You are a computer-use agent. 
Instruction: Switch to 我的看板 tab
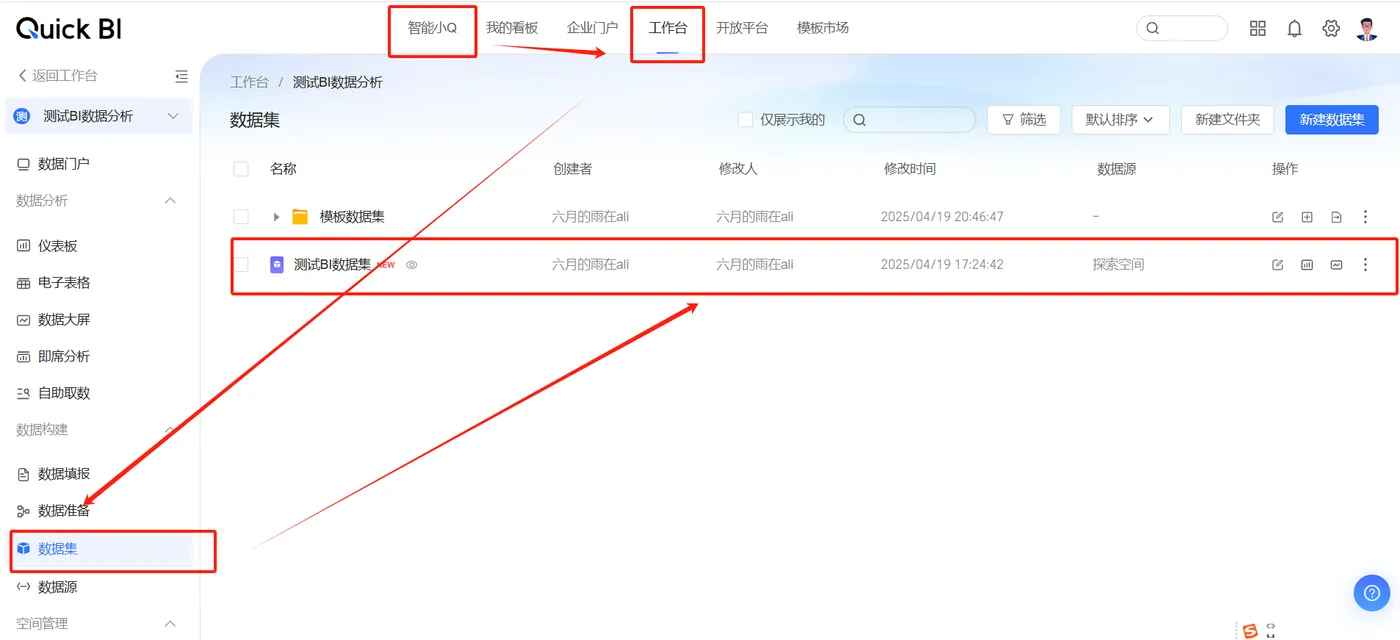(512, 28)
